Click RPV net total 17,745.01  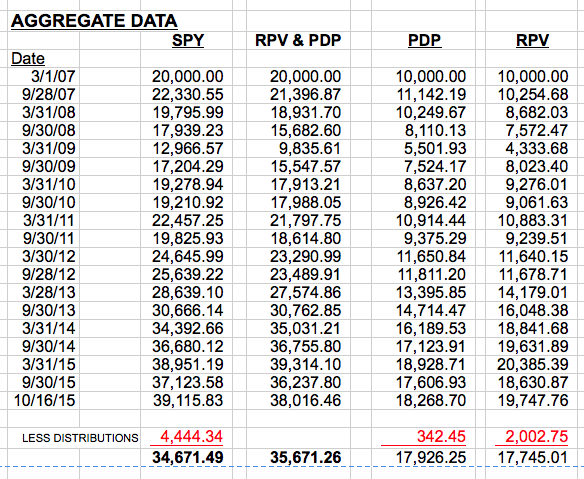[x=533, y=458]
